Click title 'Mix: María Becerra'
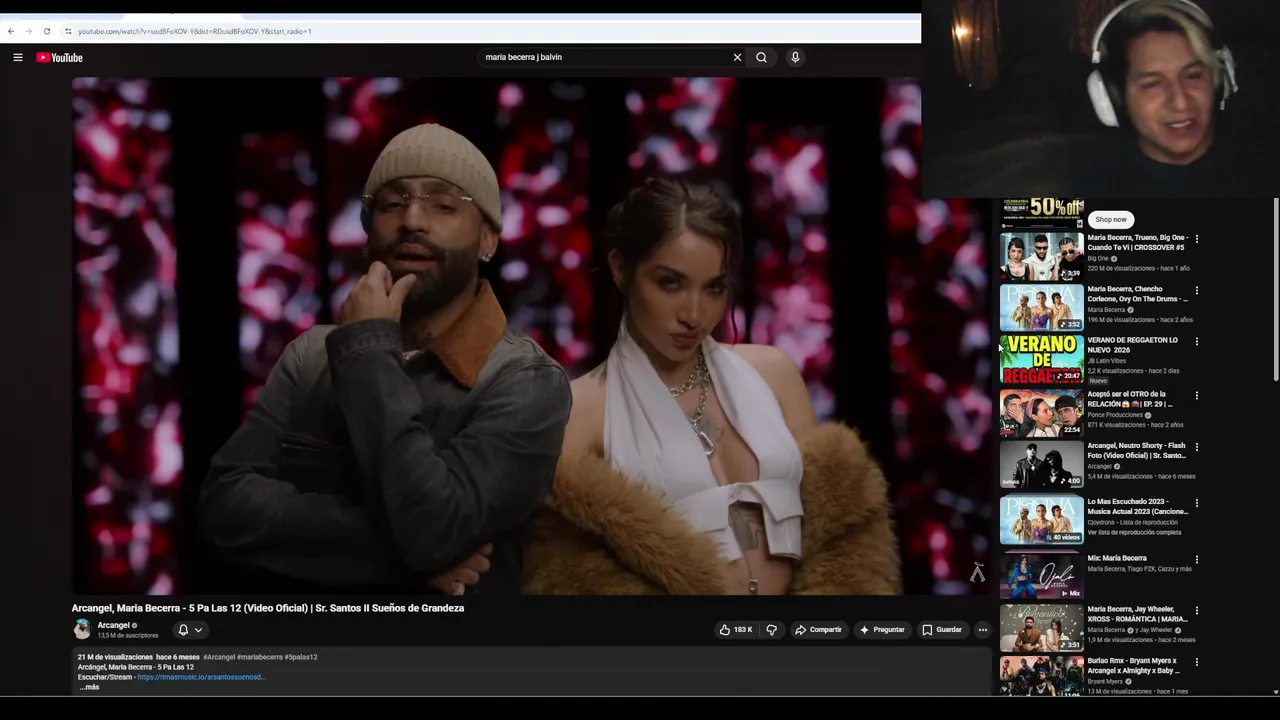 click(x=1117, y=558)
